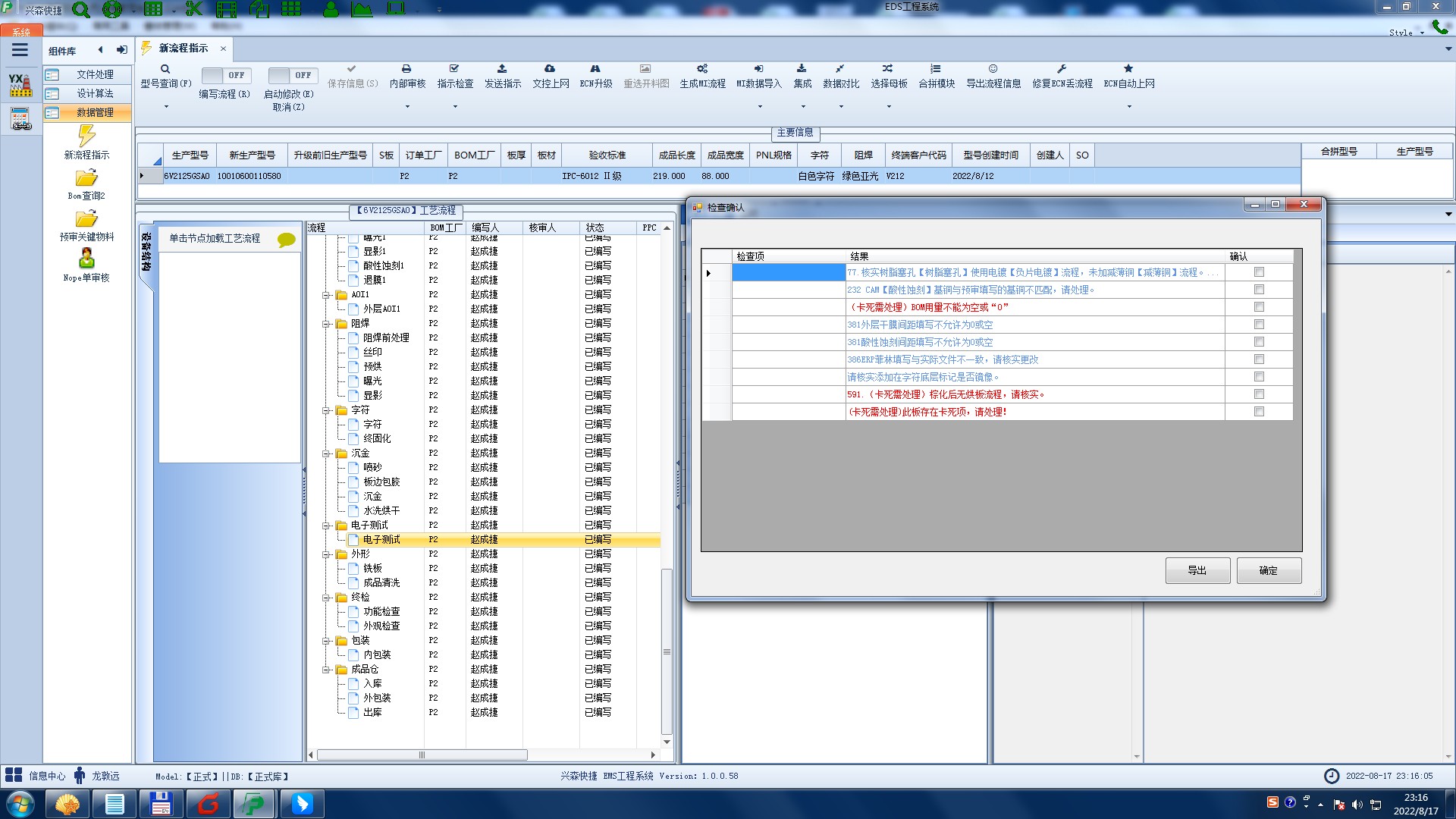Check the 确认 box for BOM用量 row
Screen dimensions: 1456x819
1259,307
